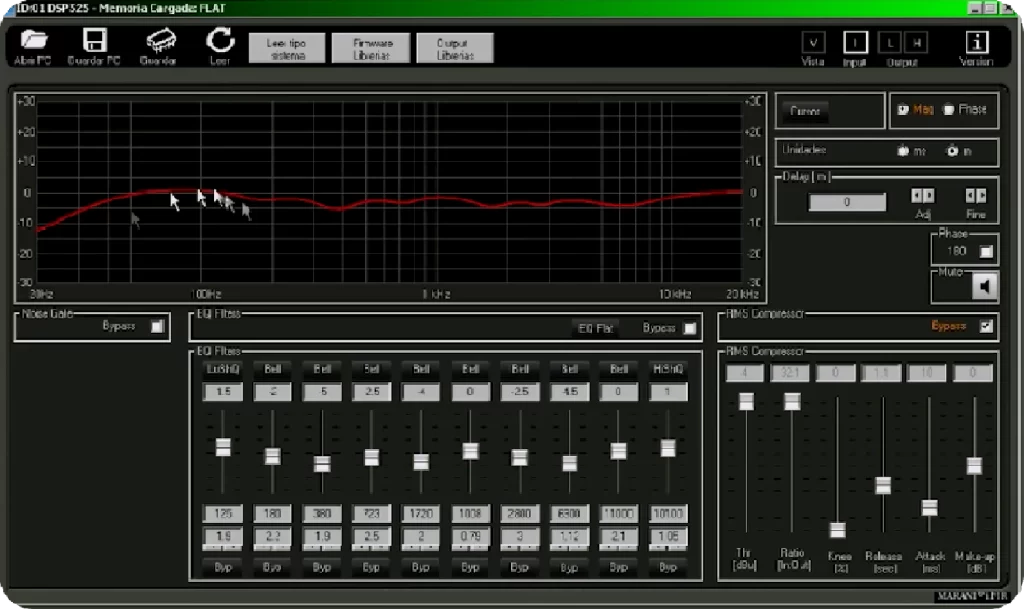Click the Delay Adj right arrow
Image resolution: width=1024 pixels, height=609 pixels.
coord(929,196)
